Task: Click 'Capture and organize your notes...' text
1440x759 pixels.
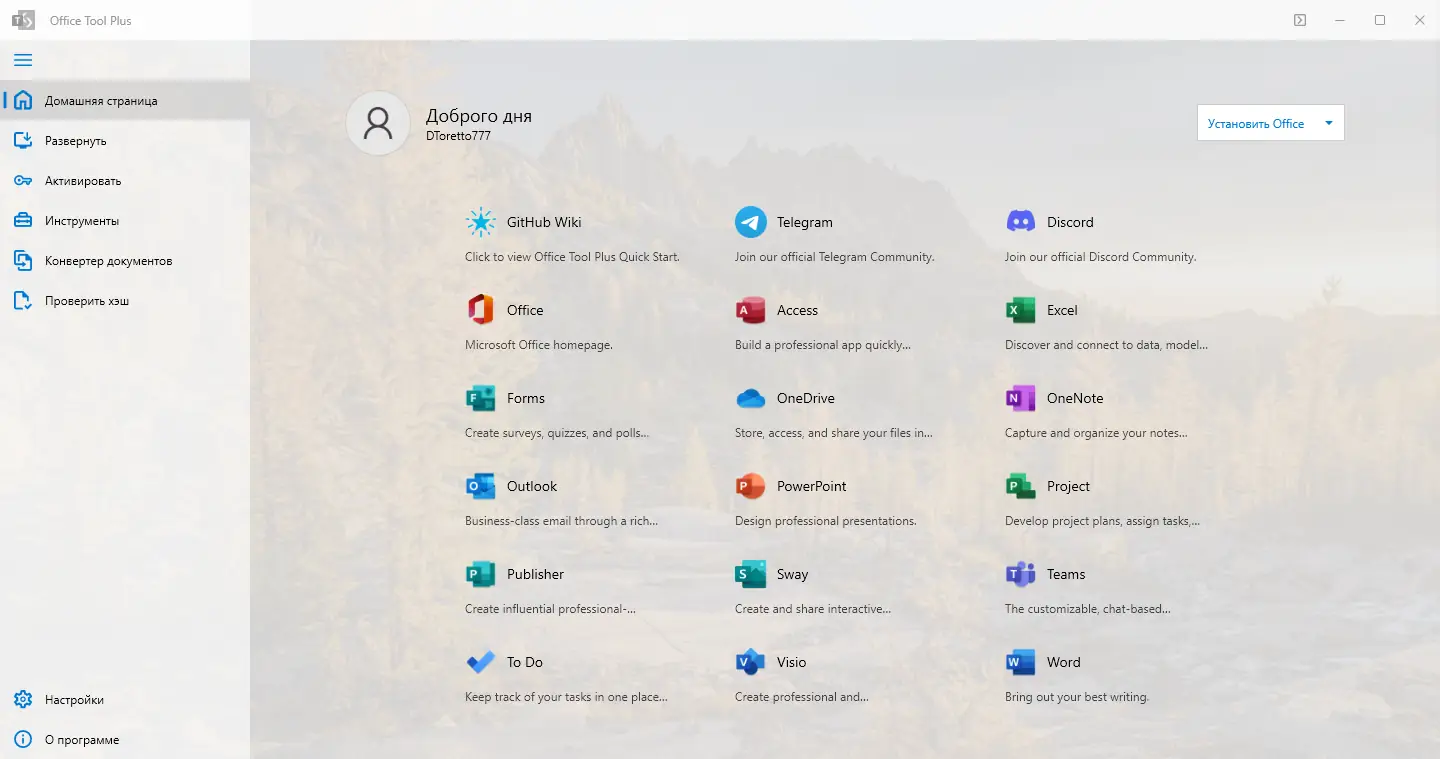Action: 1096,433
